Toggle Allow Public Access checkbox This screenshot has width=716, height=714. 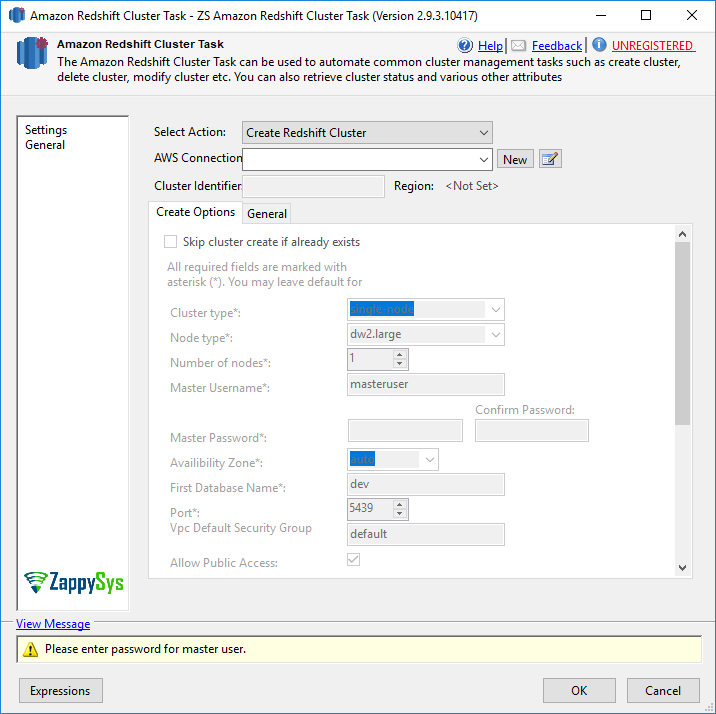coord(353,559)
